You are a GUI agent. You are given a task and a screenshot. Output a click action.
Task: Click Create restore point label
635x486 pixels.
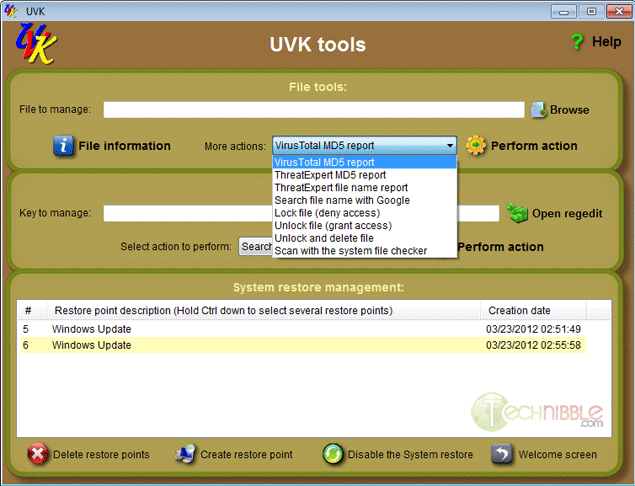(x=246, y=454)
